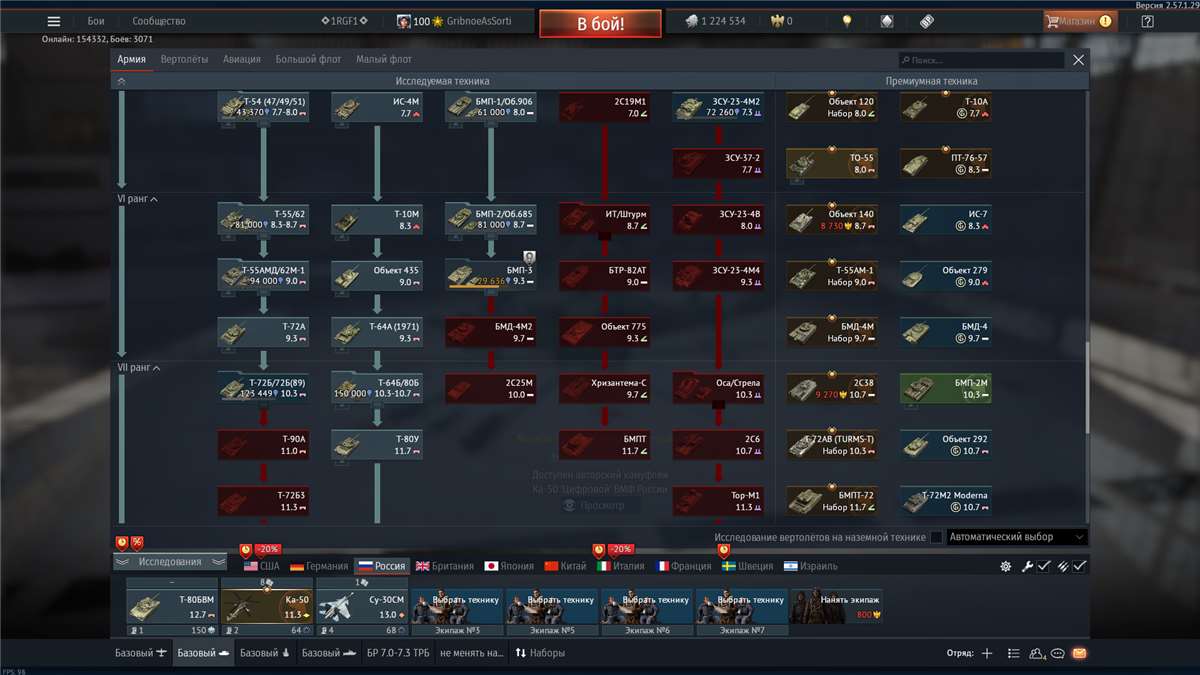Open squad list icon next to plus
The width and height of the screenshot is (1200, 675).
pos(1014,653)
